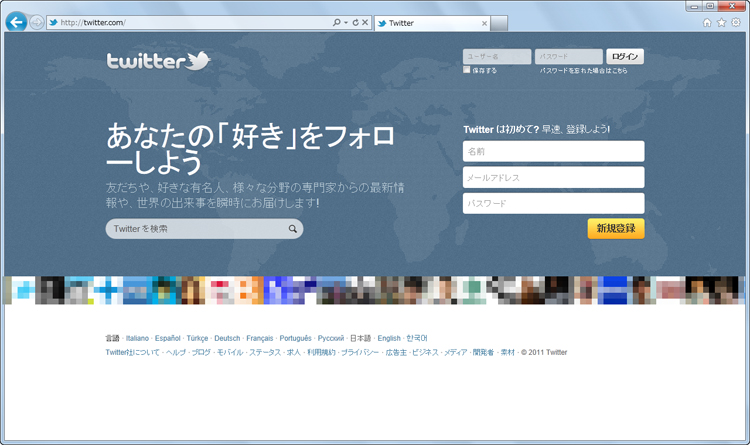Viewport: 750px width, 445px height.
Task: Open the 広告主 footer link
Action: tap(396, 352)
